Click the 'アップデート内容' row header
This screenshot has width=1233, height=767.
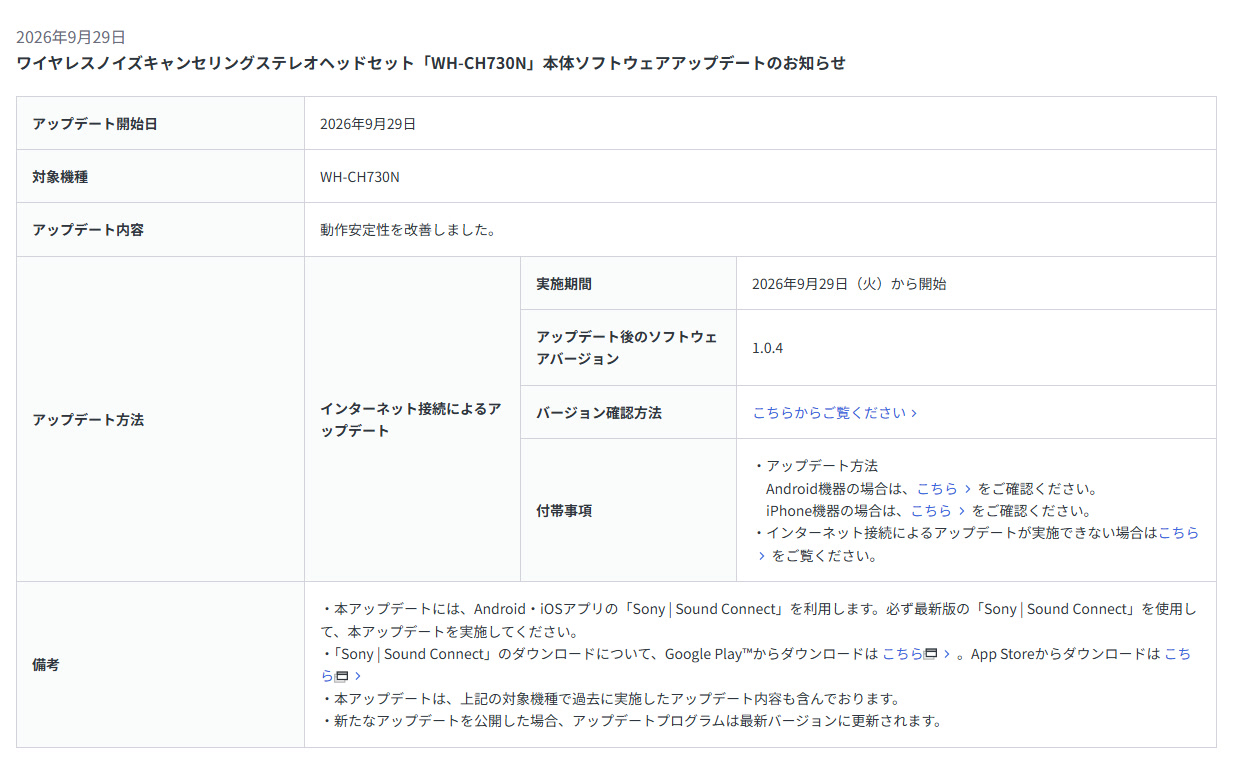pyautogui.click(x=160, y=230)
